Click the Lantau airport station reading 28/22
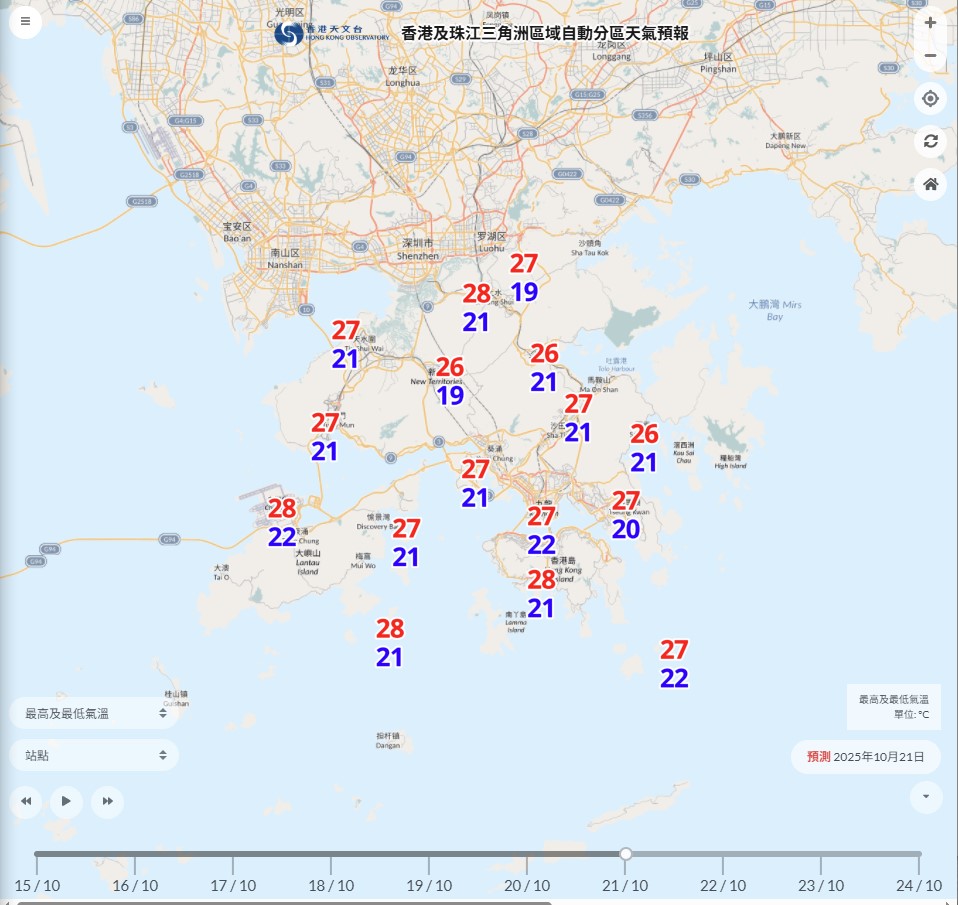Image resolution: width=958 pixels, height=905 pixels. pyautogui.click(x=282, y=522)
